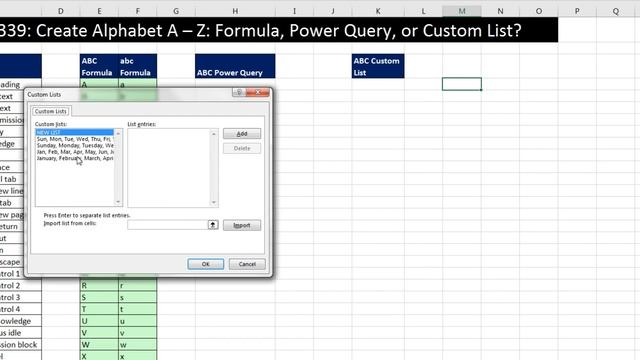Select column G header
Image resolution: width=640 pixels, height=360 pixels.
[x=176, y=11]
